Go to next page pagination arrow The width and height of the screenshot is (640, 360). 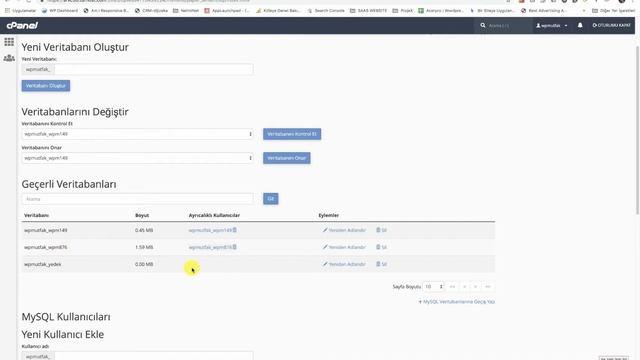(x=476, y=287)
